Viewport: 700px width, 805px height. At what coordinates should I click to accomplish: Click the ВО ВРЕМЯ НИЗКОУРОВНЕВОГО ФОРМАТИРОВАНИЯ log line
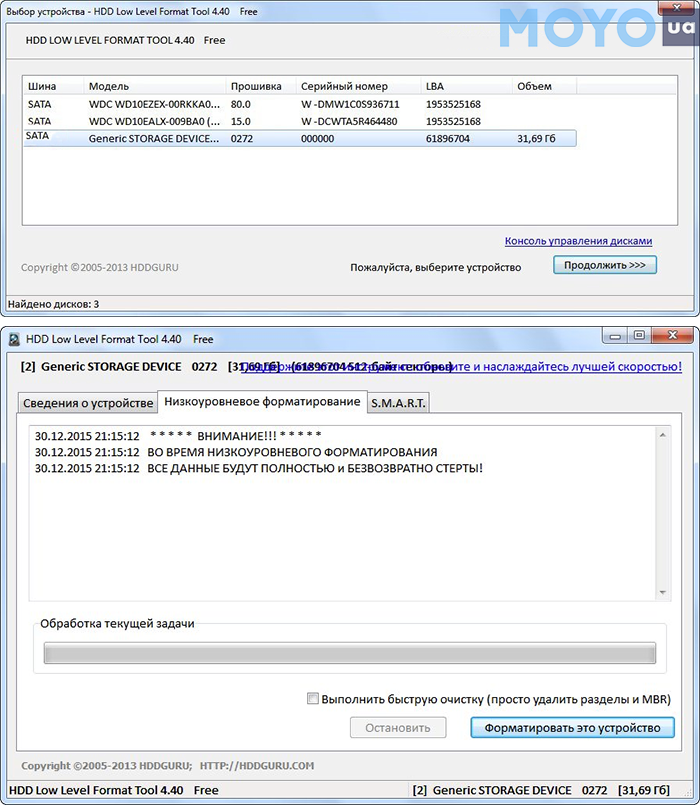(236, 452)
